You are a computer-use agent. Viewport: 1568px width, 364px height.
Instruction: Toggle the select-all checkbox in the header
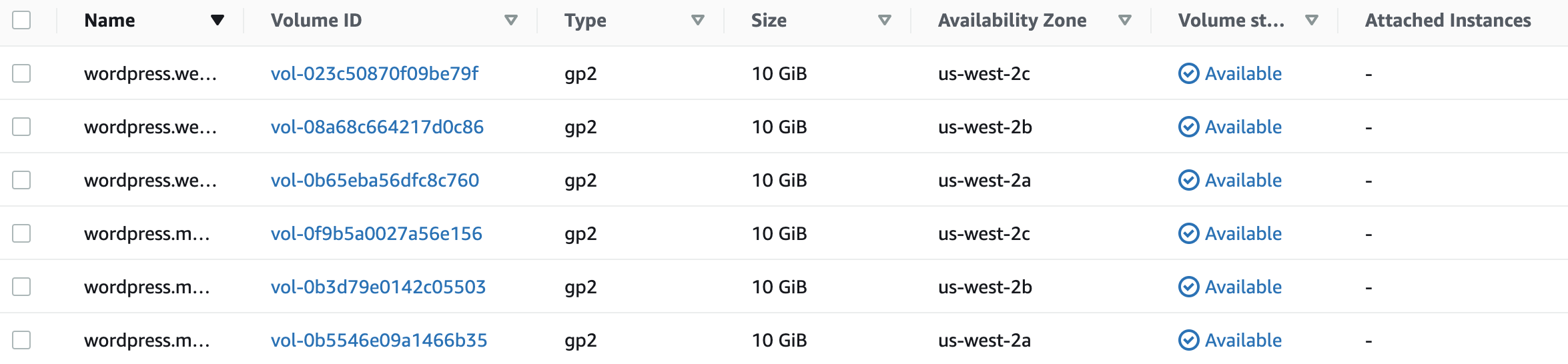[x=21, y=21]
